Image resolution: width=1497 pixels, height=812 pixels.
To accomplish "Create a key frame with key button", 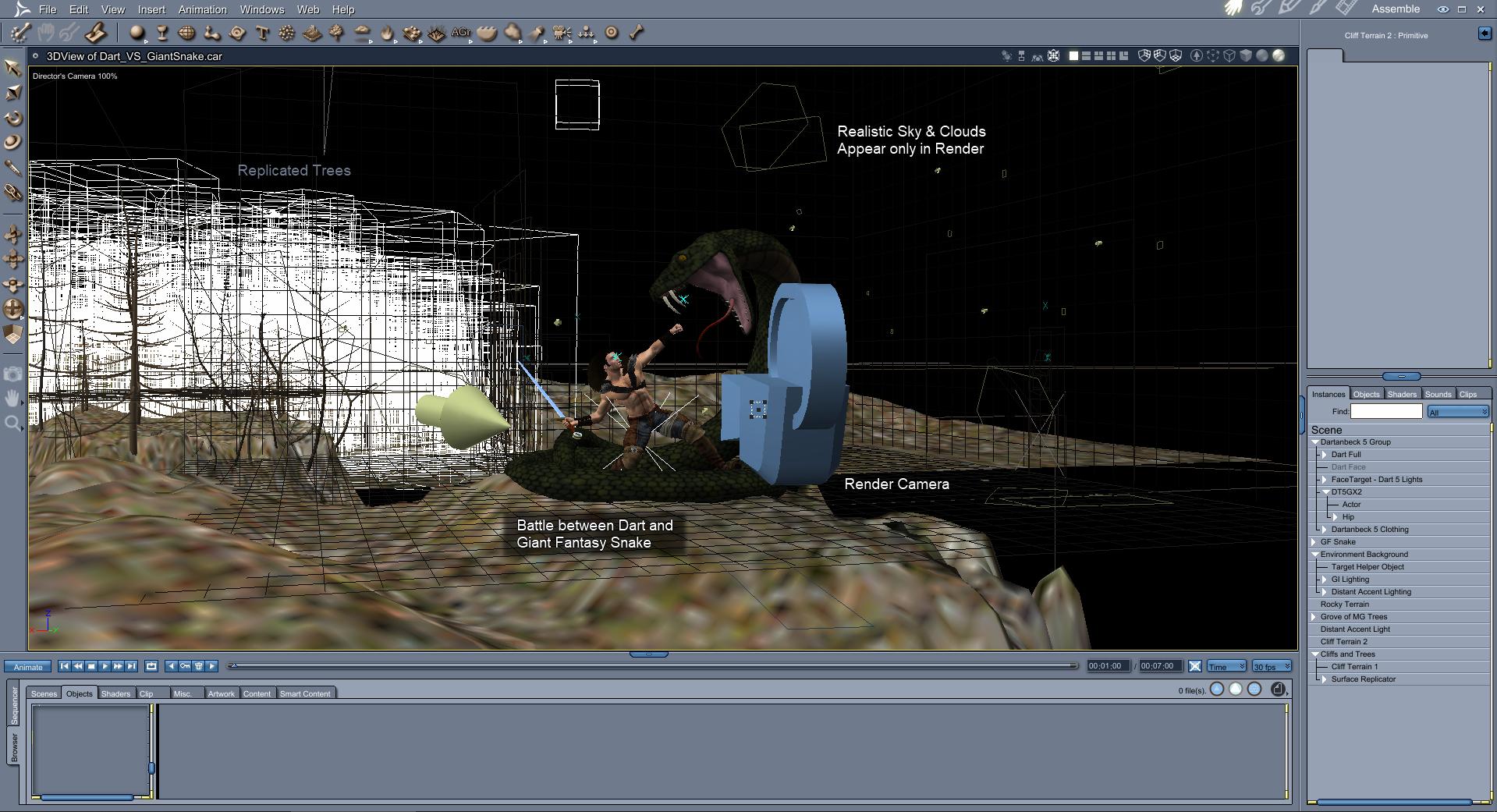I will point(185,666).
